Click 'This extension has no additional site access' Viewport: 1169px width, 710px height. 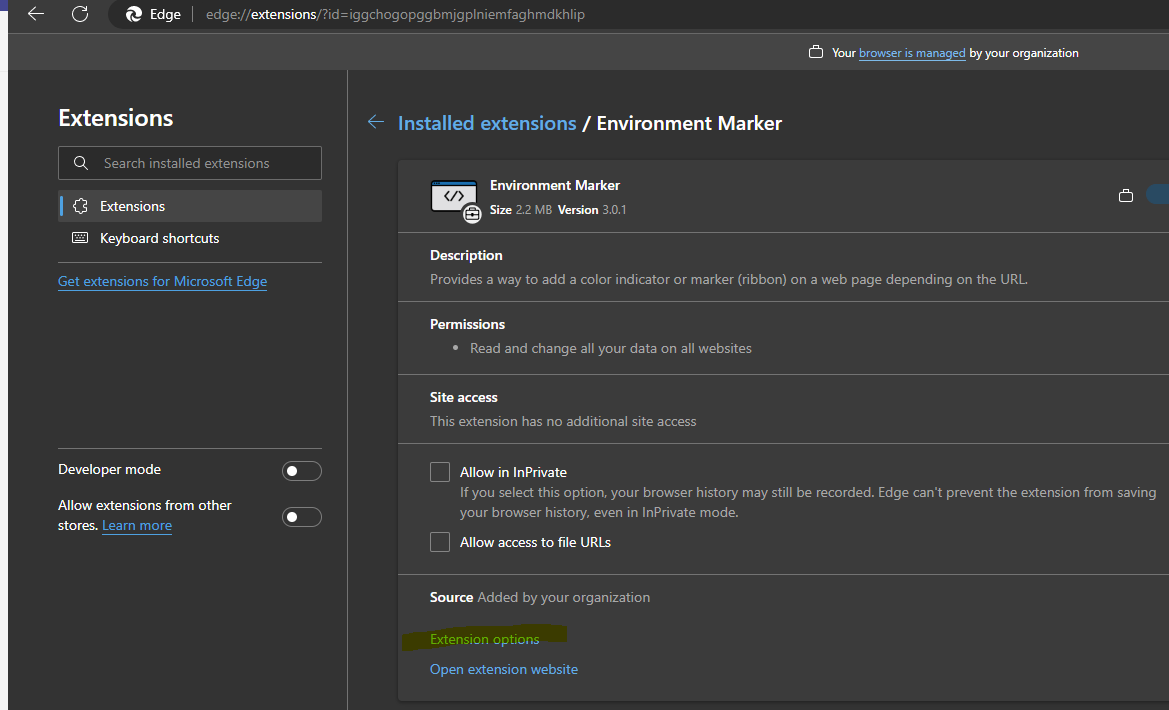tap(563, 421)
